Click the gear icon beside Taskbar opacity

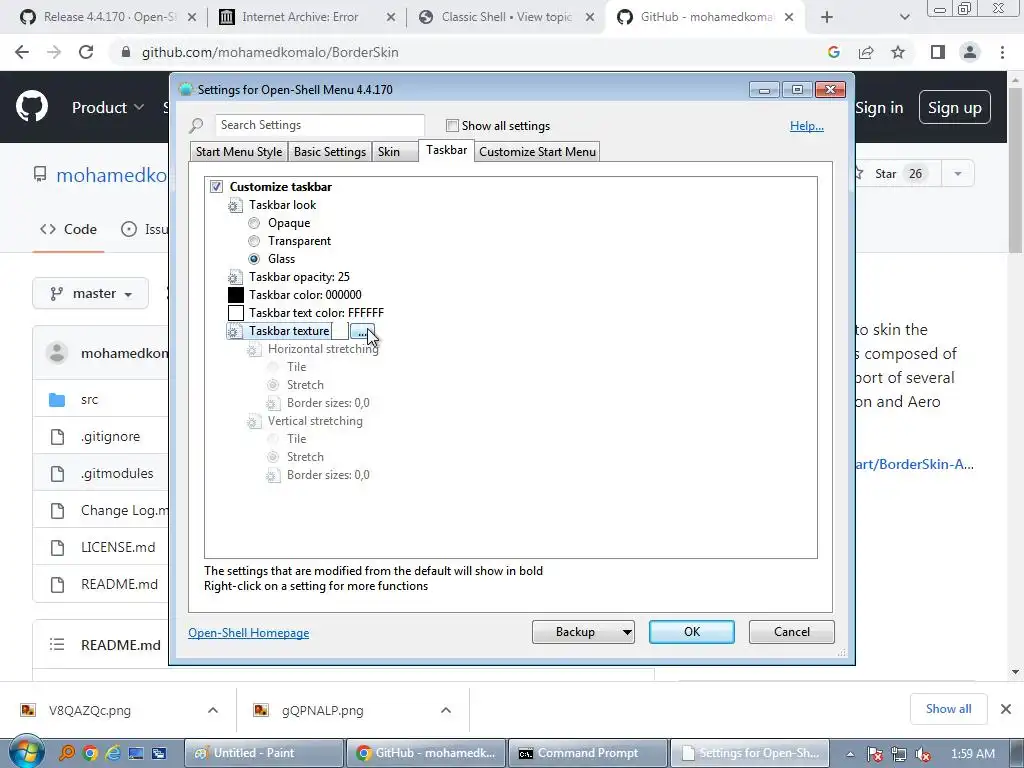click(234, 277)
